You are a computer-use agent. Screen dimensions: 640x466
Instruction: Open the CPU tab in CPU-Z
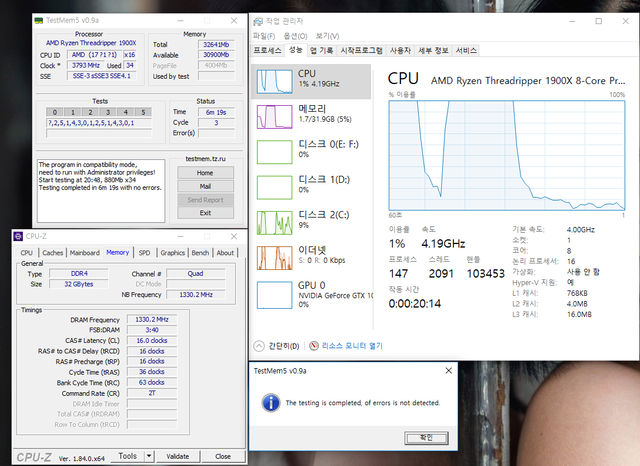click(27, 253)
